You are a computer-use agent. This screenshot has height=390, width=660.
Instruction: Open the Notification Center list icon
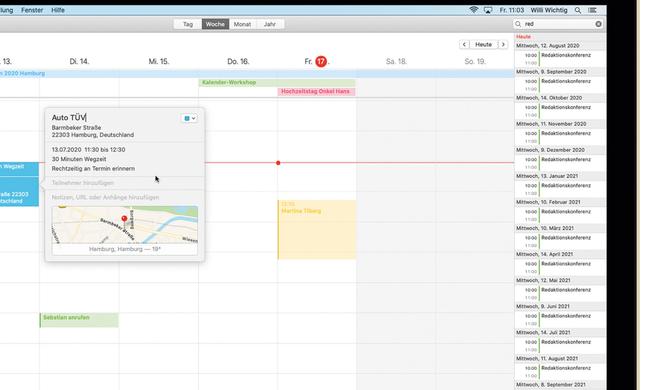(592, 10)
